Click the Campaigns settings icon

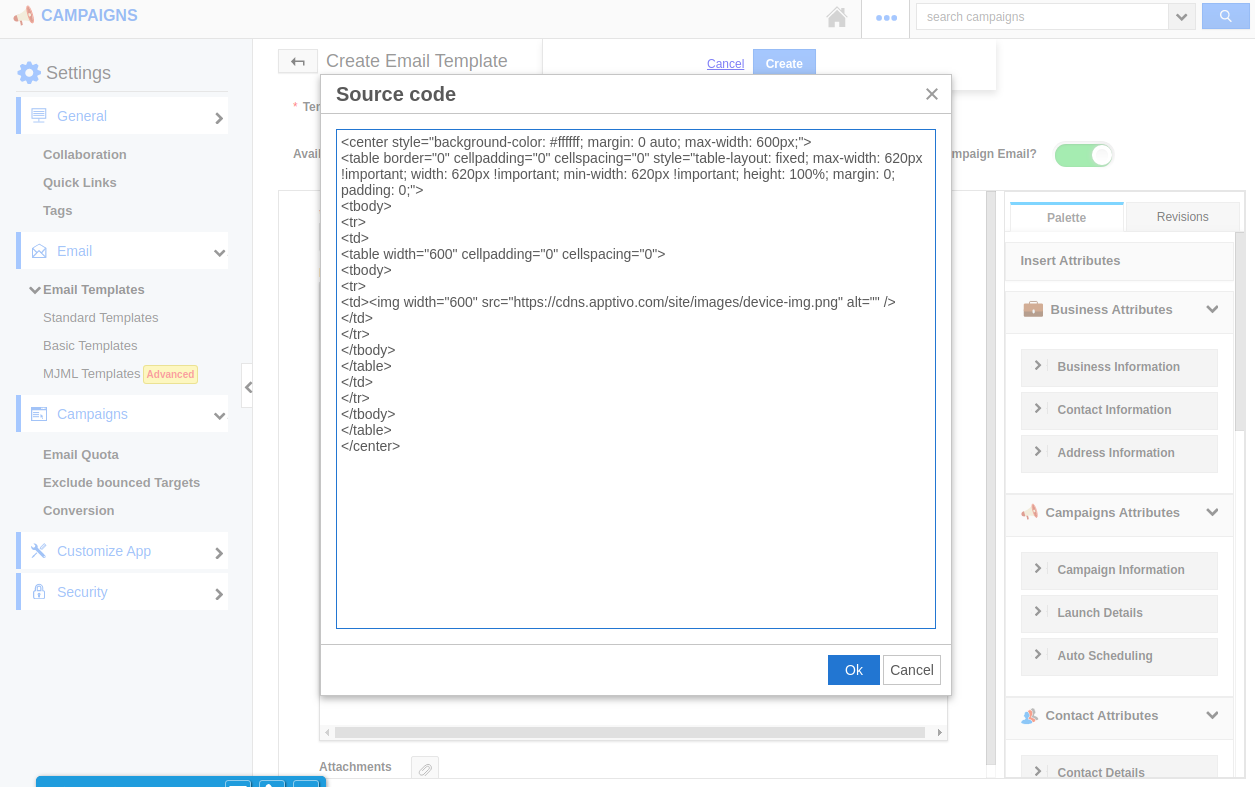click(39, 414)
